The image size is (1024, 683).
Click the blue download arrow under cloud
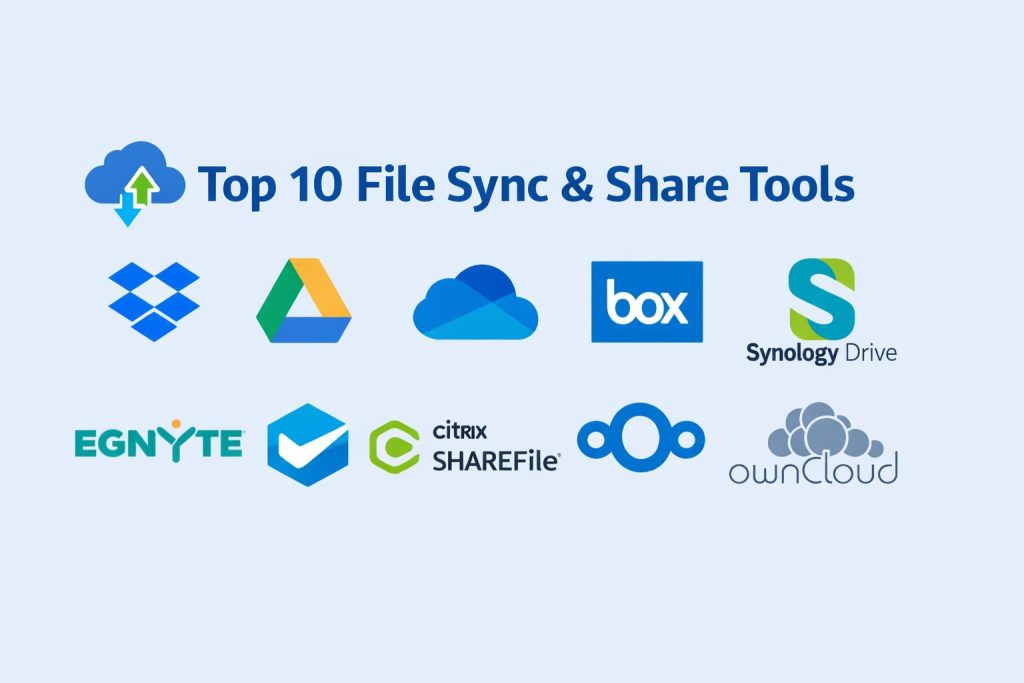tap(127, 209)
